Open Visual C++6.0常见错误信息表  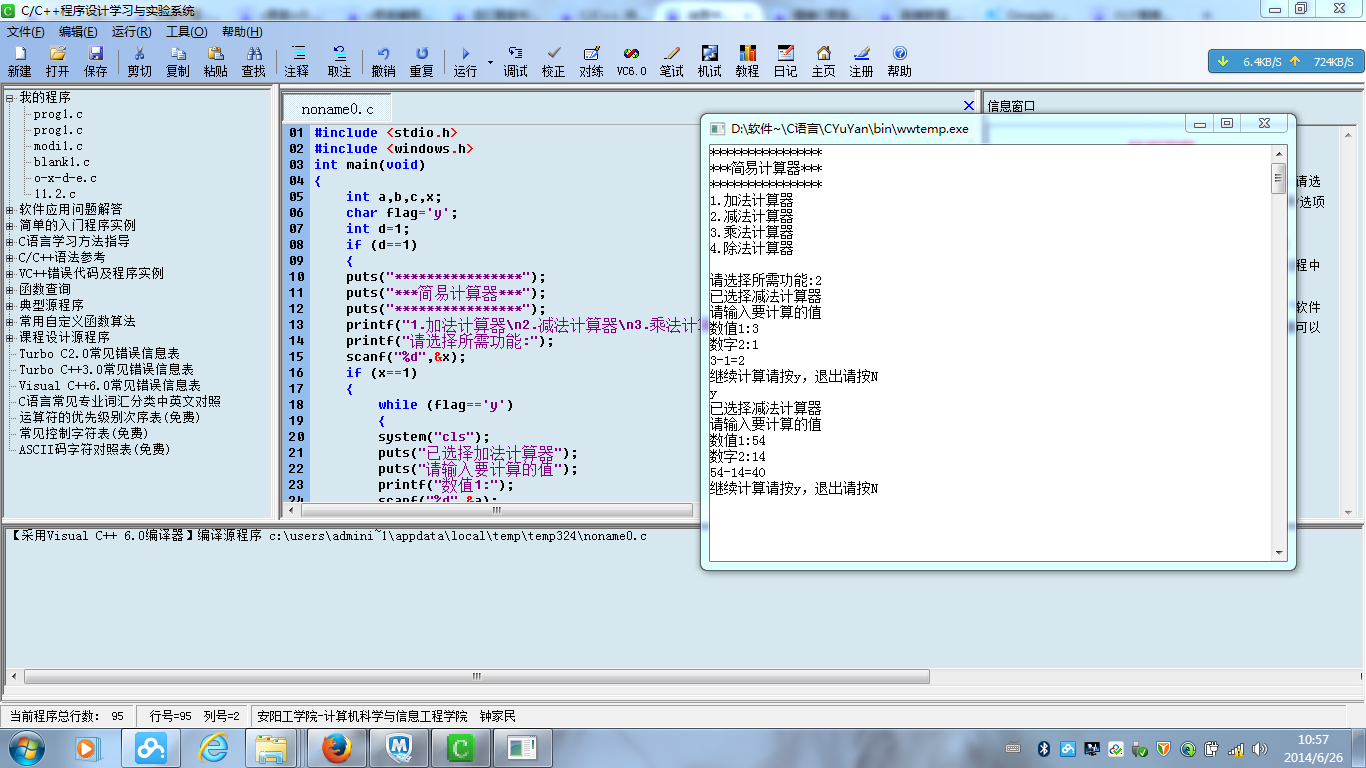coord(110,386)
